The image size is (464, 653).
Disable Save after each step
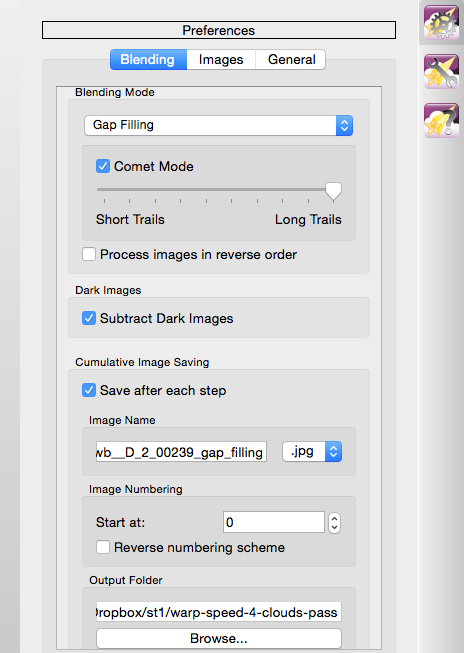pyautogui.click(x=89, y=390)
